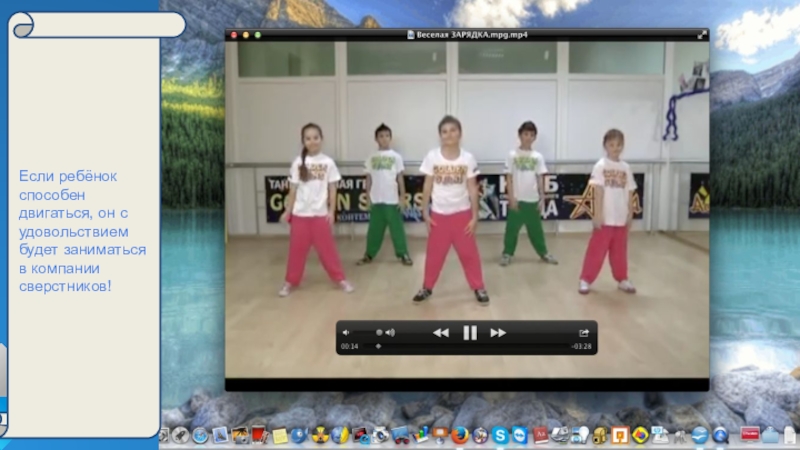The width and height of the screenshot is (800, 450).
Task: Click the playback position marker on the timeline
Action: pyautogui.click(x=378, y=346)
